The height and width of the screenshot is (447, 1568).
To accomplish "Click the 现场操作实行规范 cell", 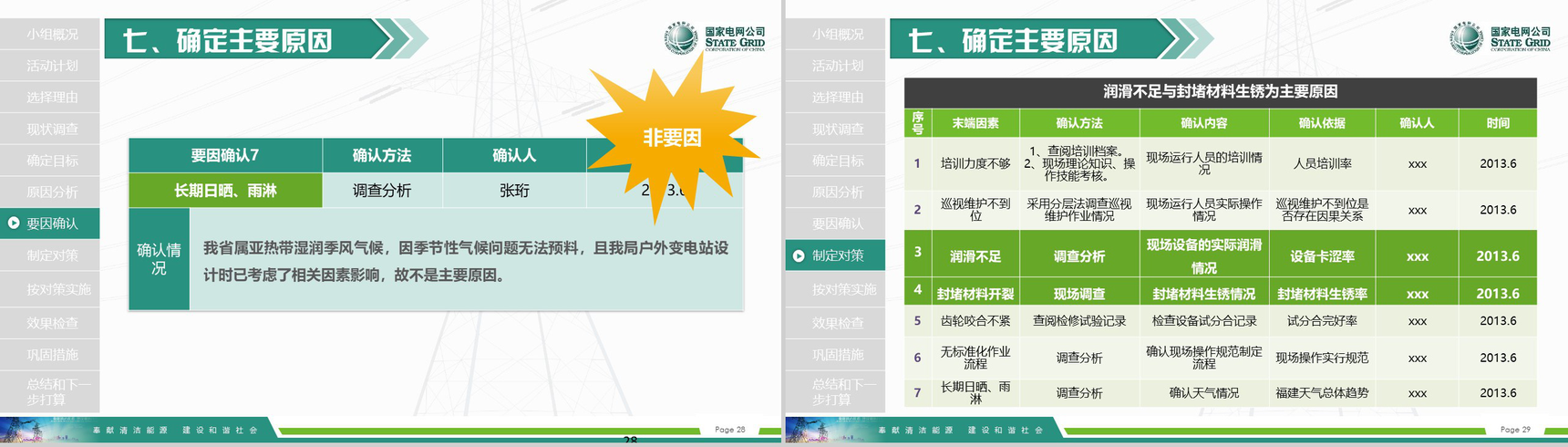I will point(1322,358).
